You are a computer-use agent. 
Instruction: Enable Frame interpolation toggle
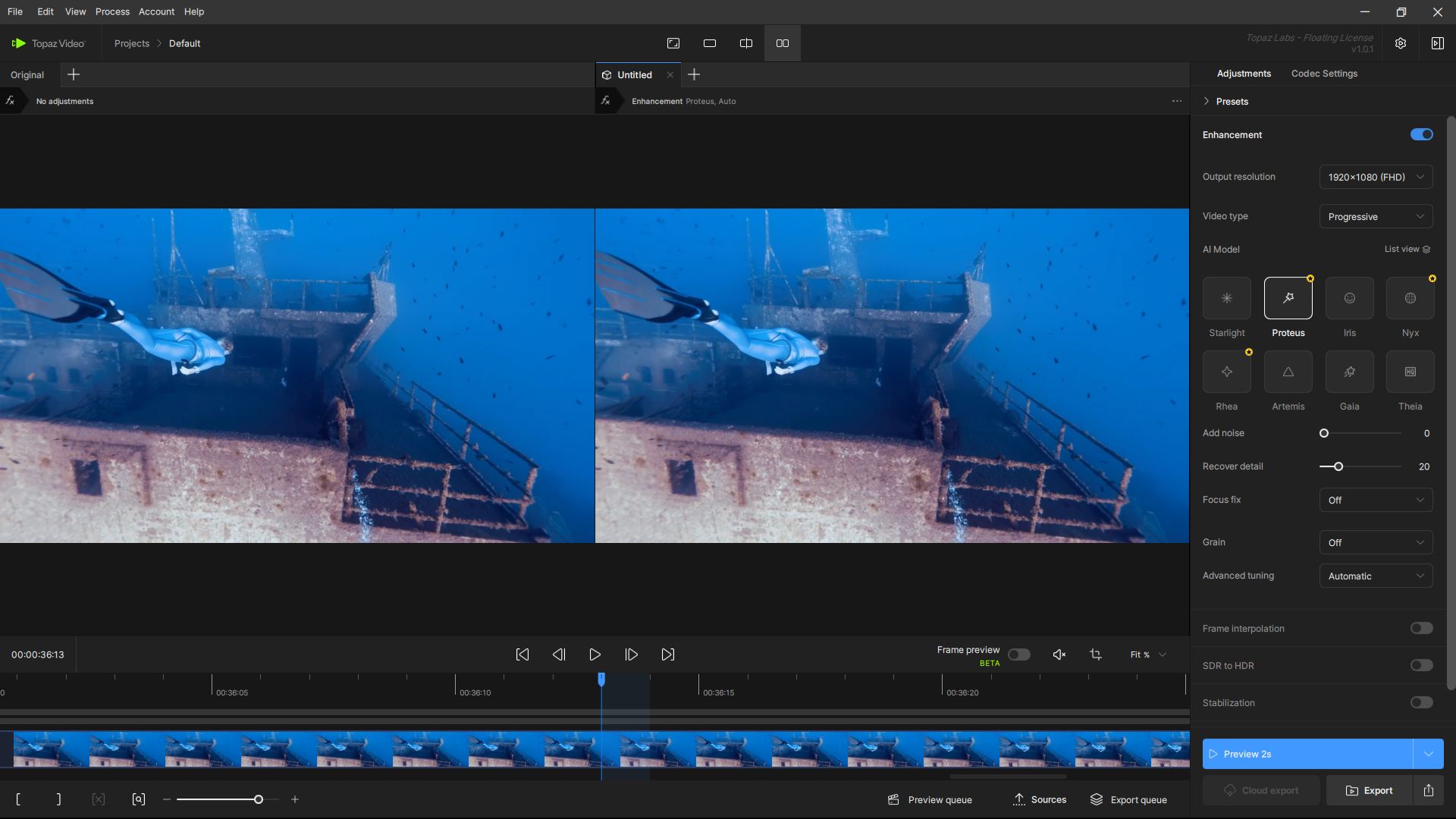click(x=1421, y=628)
